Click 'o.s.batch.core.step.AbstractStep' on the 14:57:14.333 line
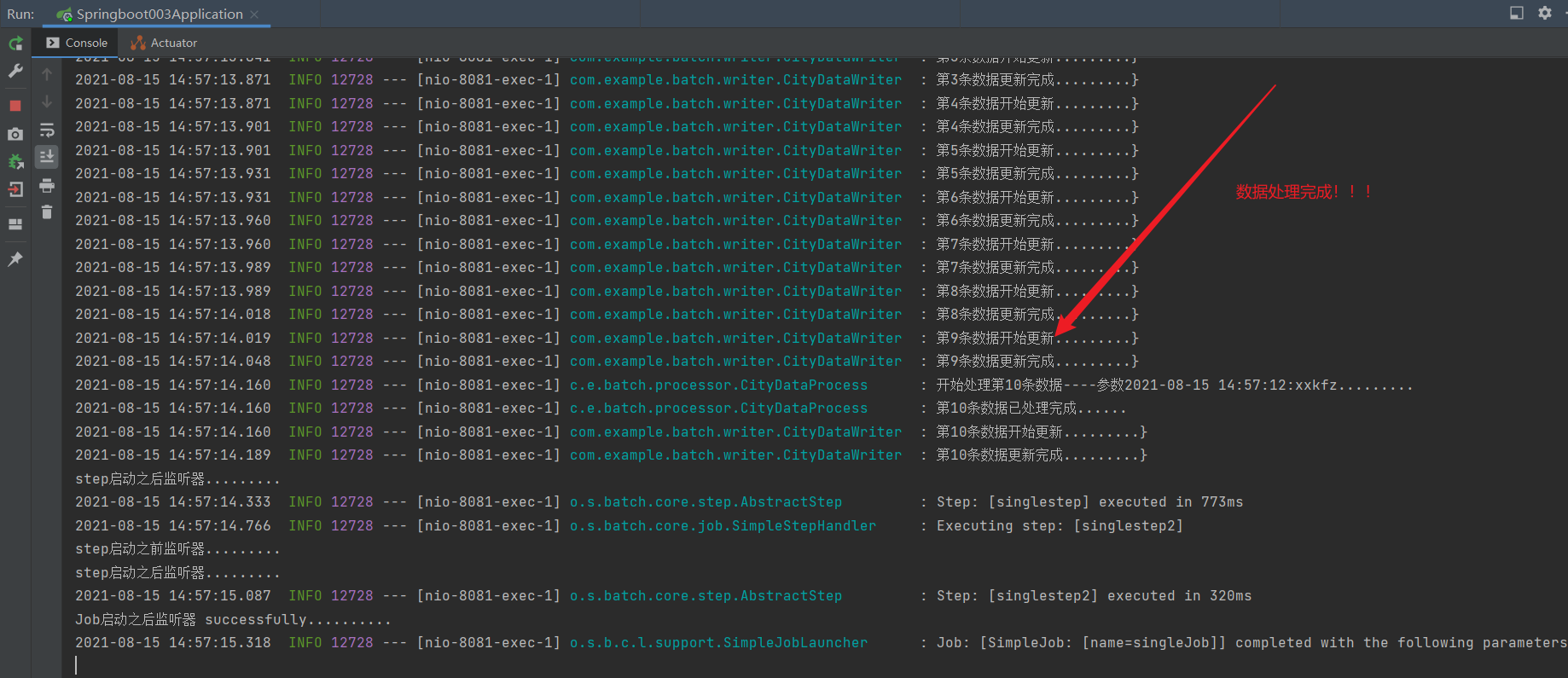The height and width of the screenshot is (678, 1568). [706, 502]
